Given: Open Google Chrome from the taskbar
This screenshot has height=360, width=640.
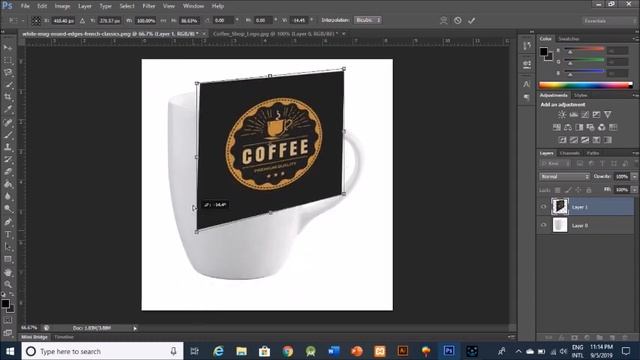Looking at the screenshot, I should coord(288,351).
